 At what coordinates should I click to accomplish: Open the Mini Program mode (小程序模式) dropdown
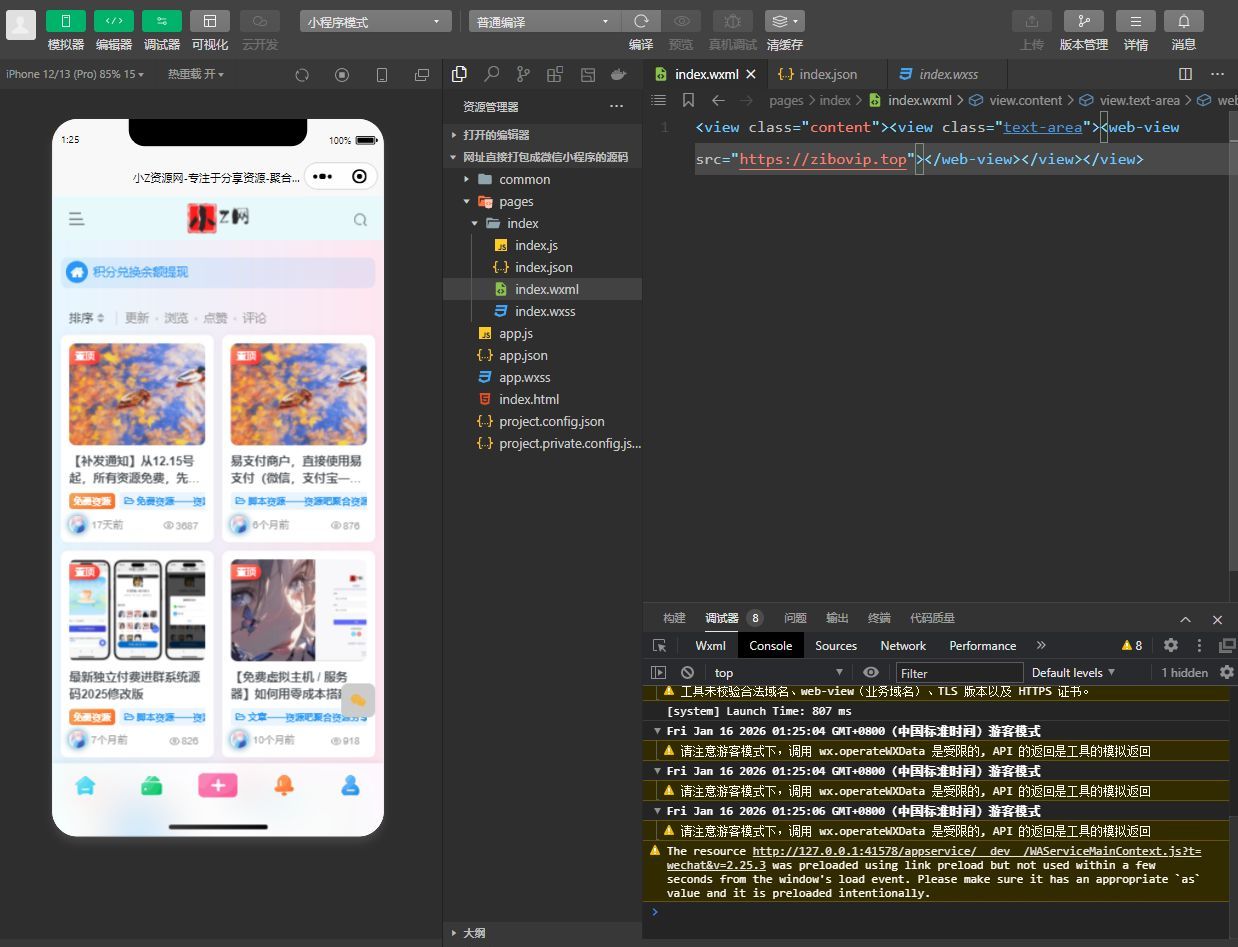point(375,21)
